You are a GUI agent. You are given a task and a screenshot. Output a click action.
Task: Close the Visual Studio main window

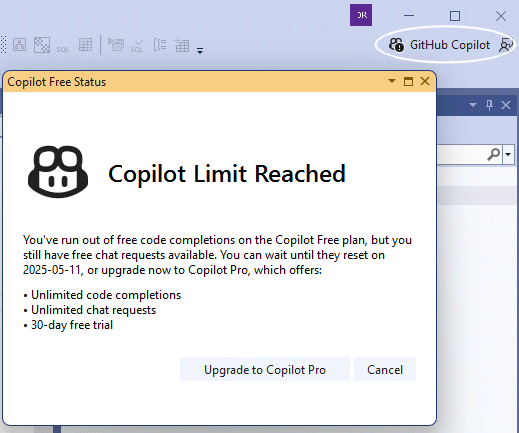coord(501,16)
